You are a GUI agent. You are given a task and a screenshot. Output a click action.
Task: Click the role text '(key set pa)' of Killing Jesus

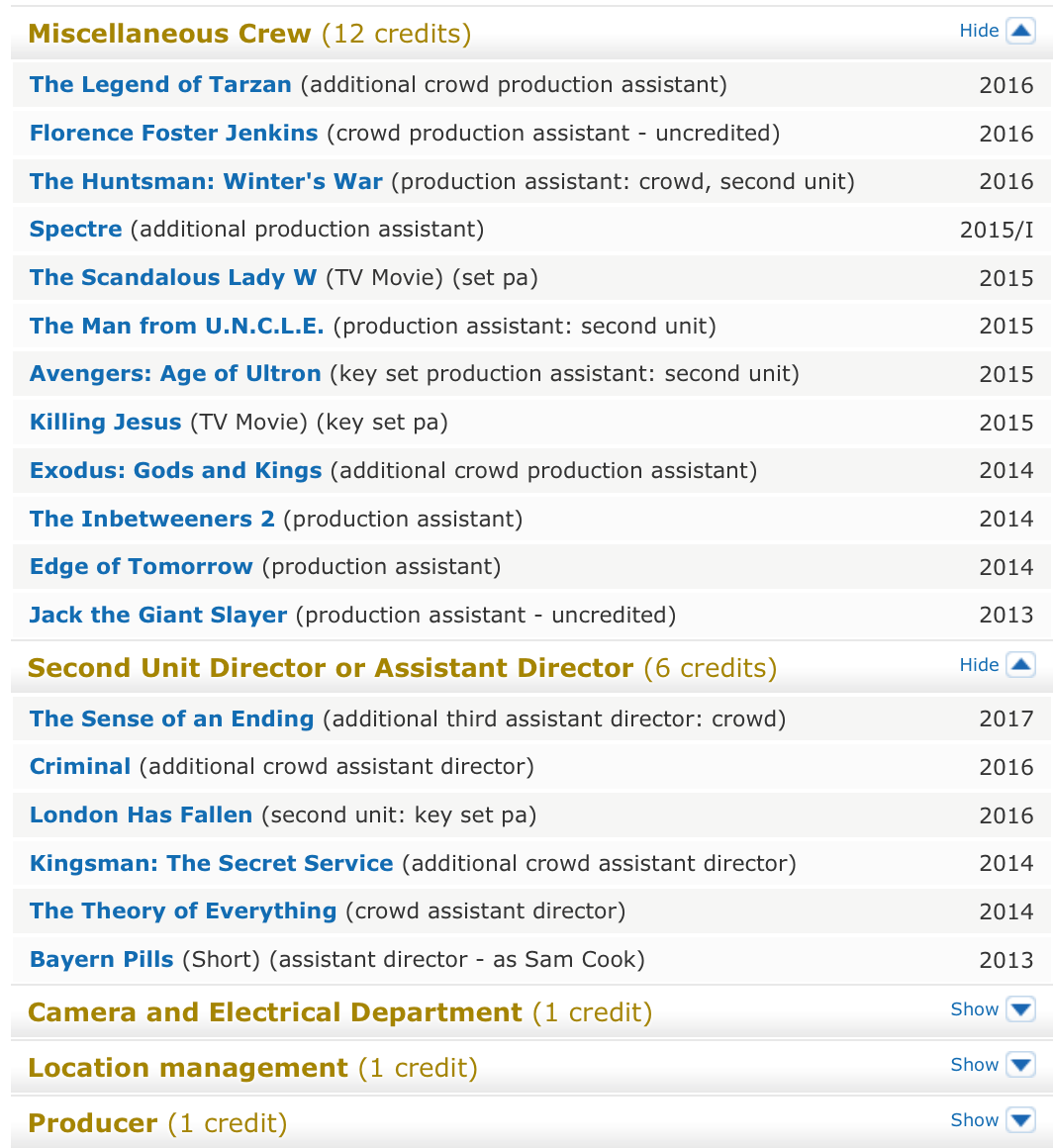[382, 423]
